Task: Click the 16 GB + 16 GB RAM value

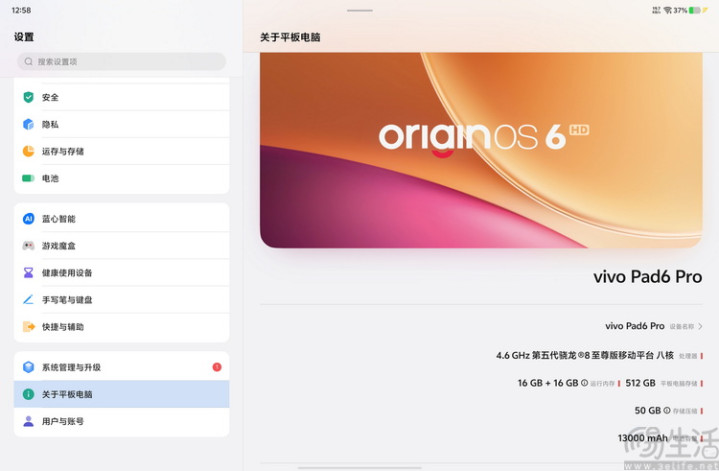Action: pos(548,383)
